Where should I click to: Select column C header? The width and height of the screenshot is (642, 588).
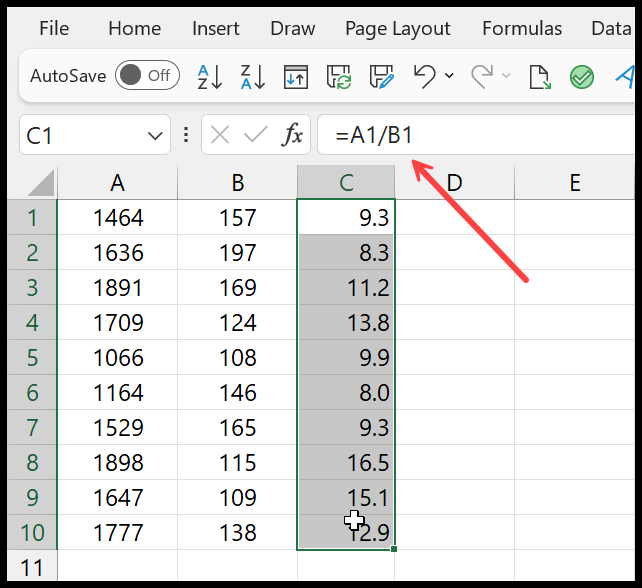346,183
